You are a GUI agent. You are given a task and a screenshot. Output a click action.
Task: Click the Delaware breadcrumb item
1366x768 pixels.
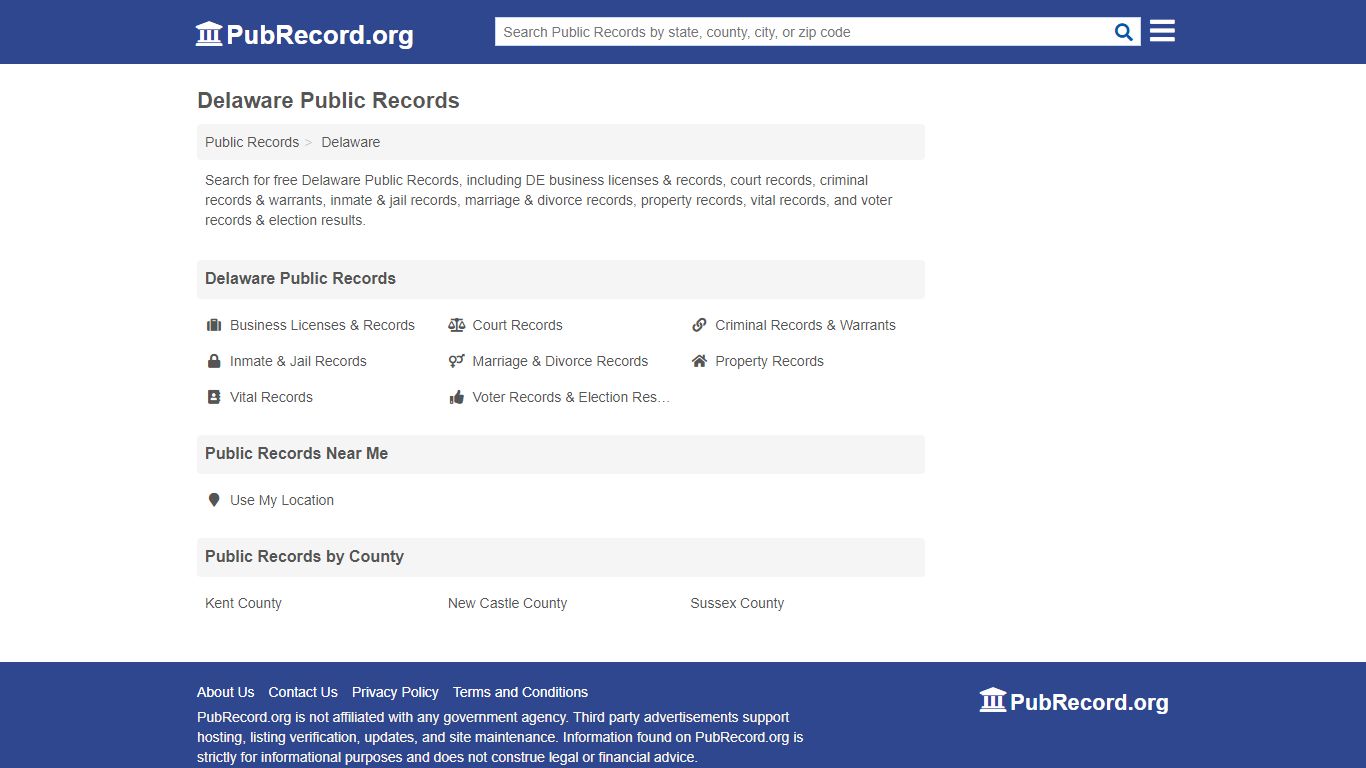pos(350,142)
